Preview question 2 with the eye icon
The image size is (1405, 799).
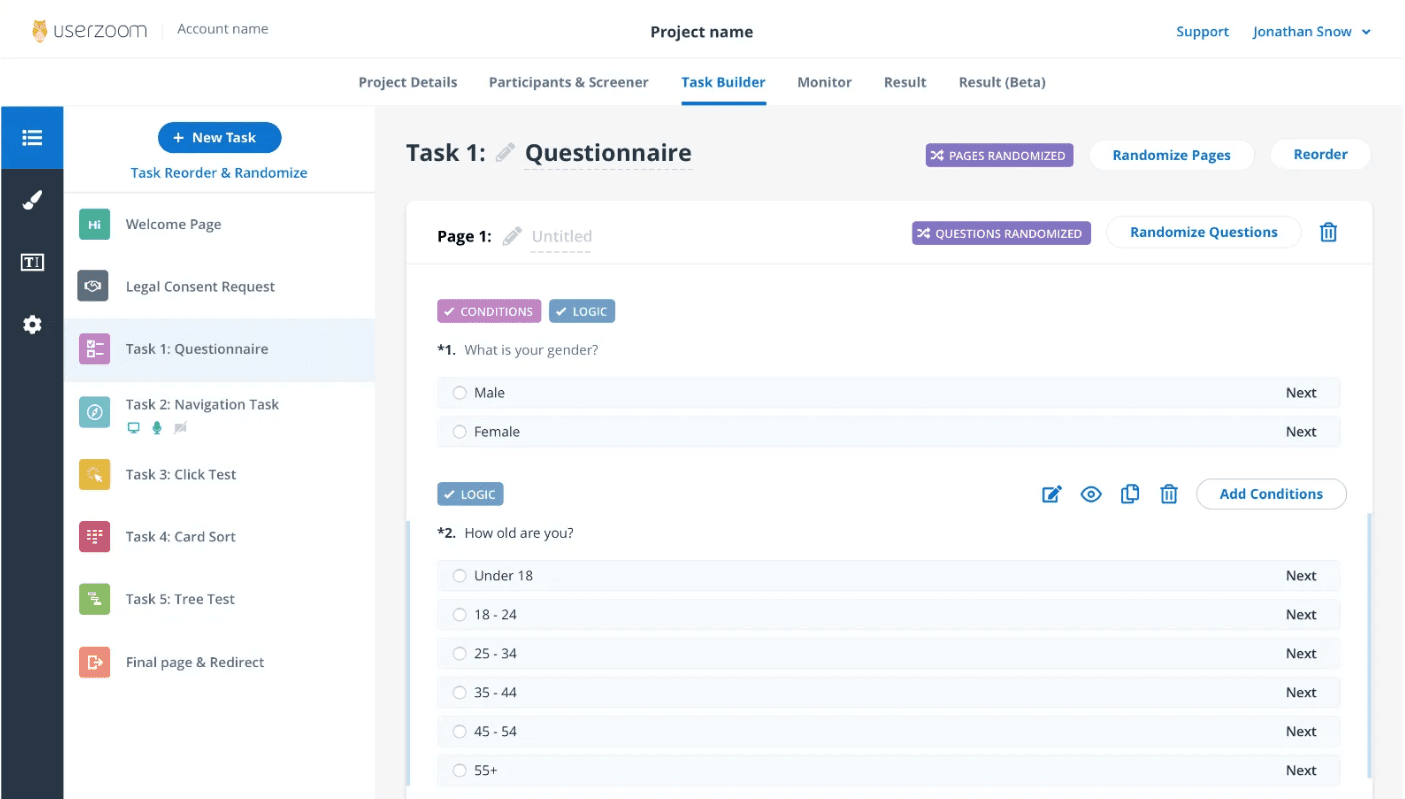pyautogui.click(x=1090, y=493)
